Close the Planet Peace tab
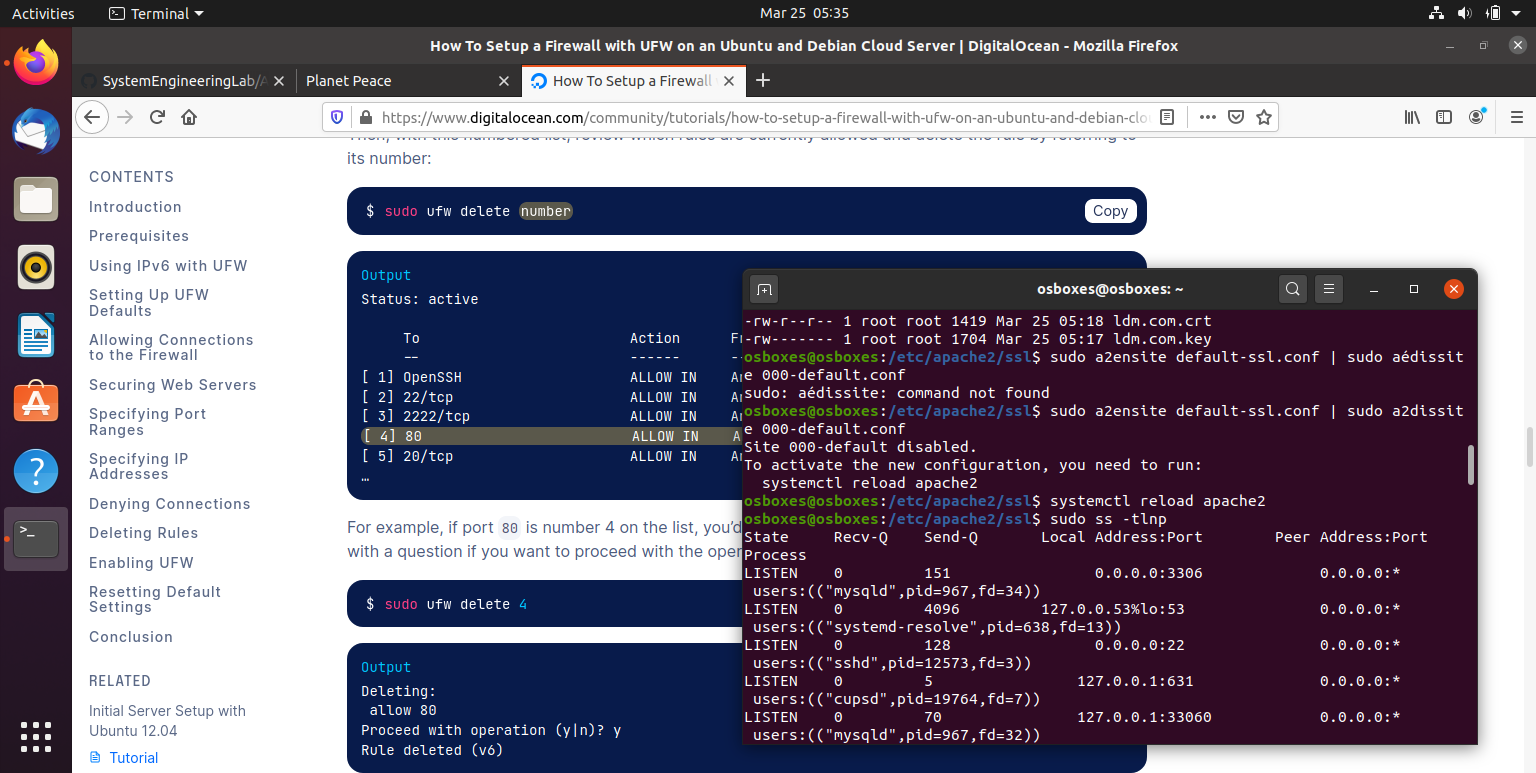 point(504,81)
